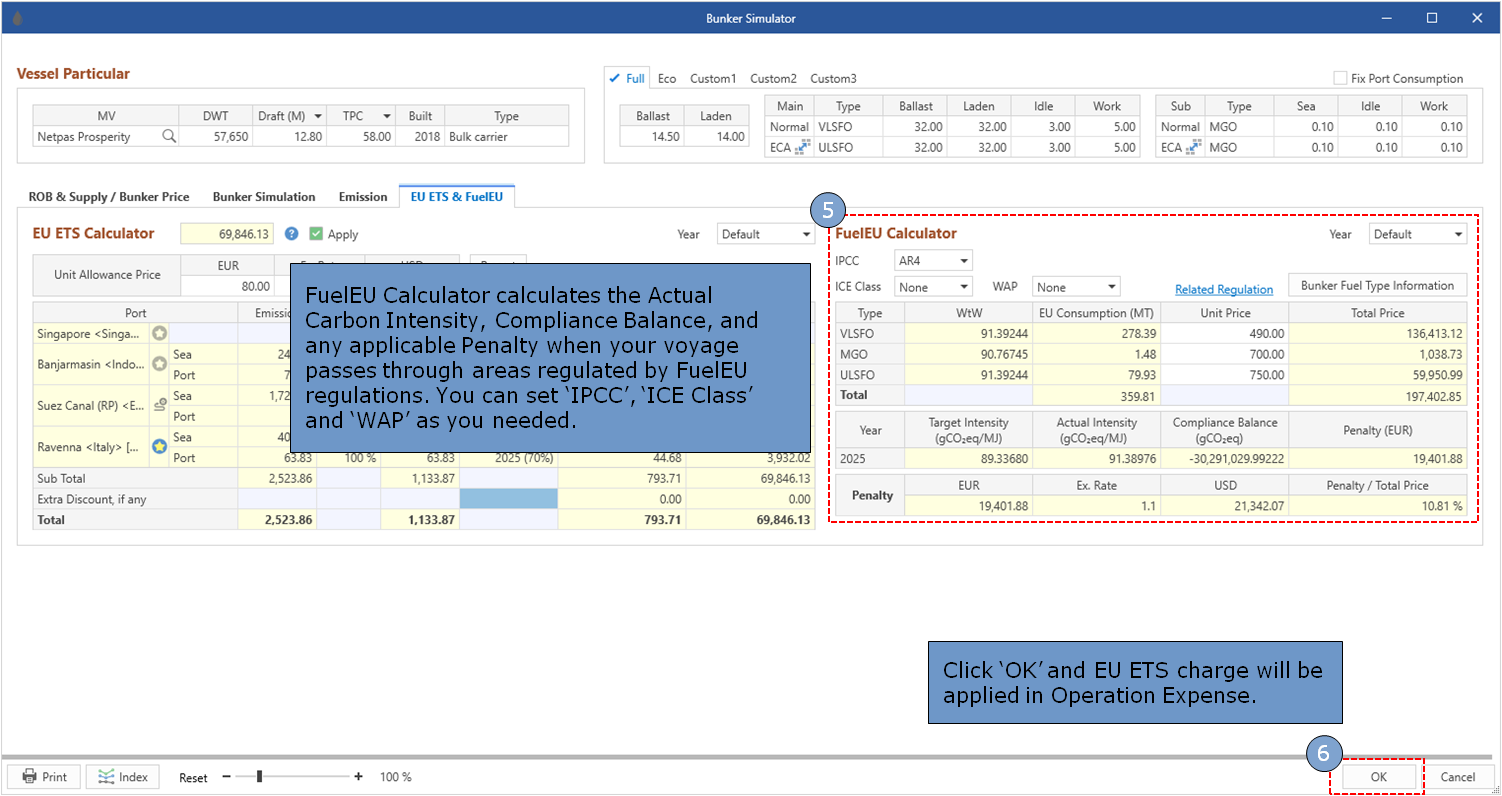Viewport: 1502px width, 796px height.
Task: Click the EU ETS total amount field
Action: click(x=226, y=234)
